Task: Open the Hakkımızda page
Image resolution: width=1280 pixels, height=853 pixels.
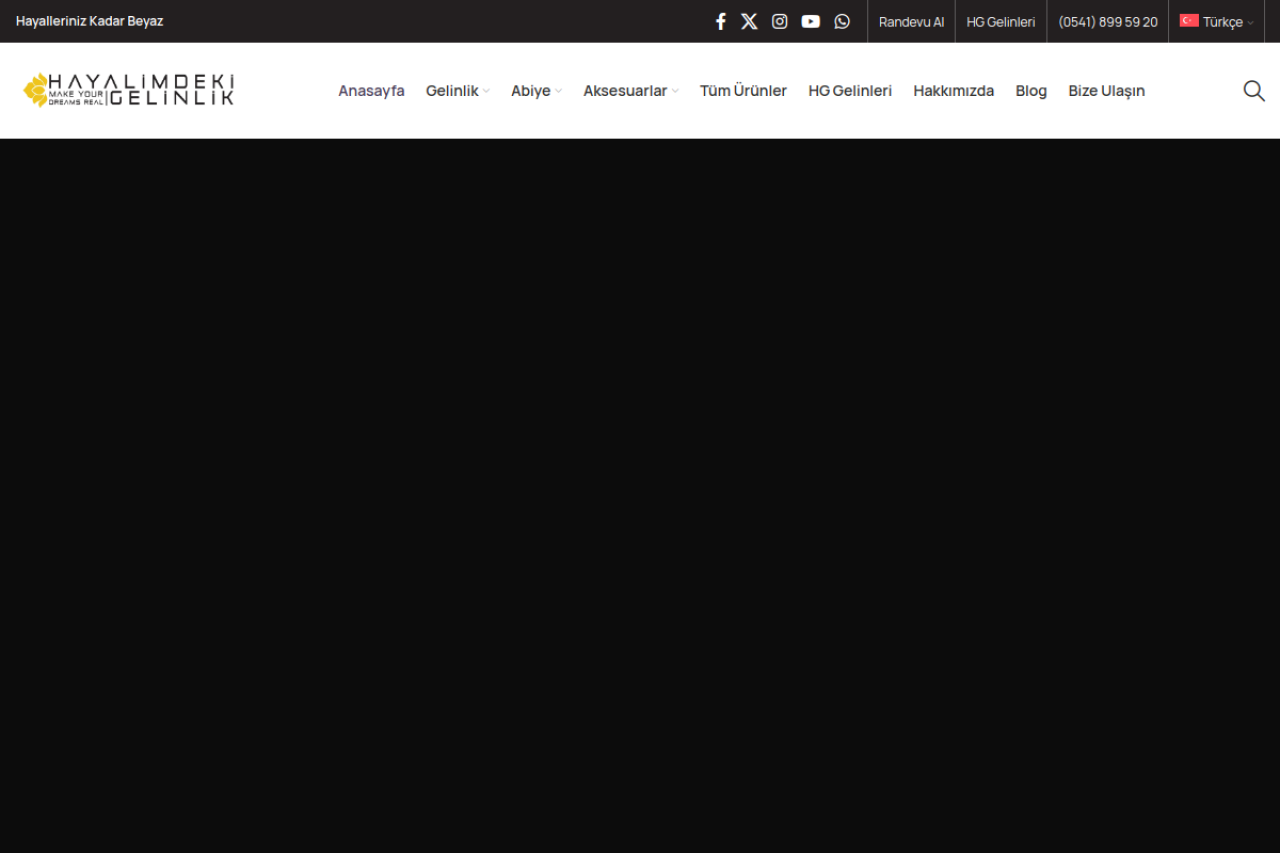Action: (x=953, y=91)
